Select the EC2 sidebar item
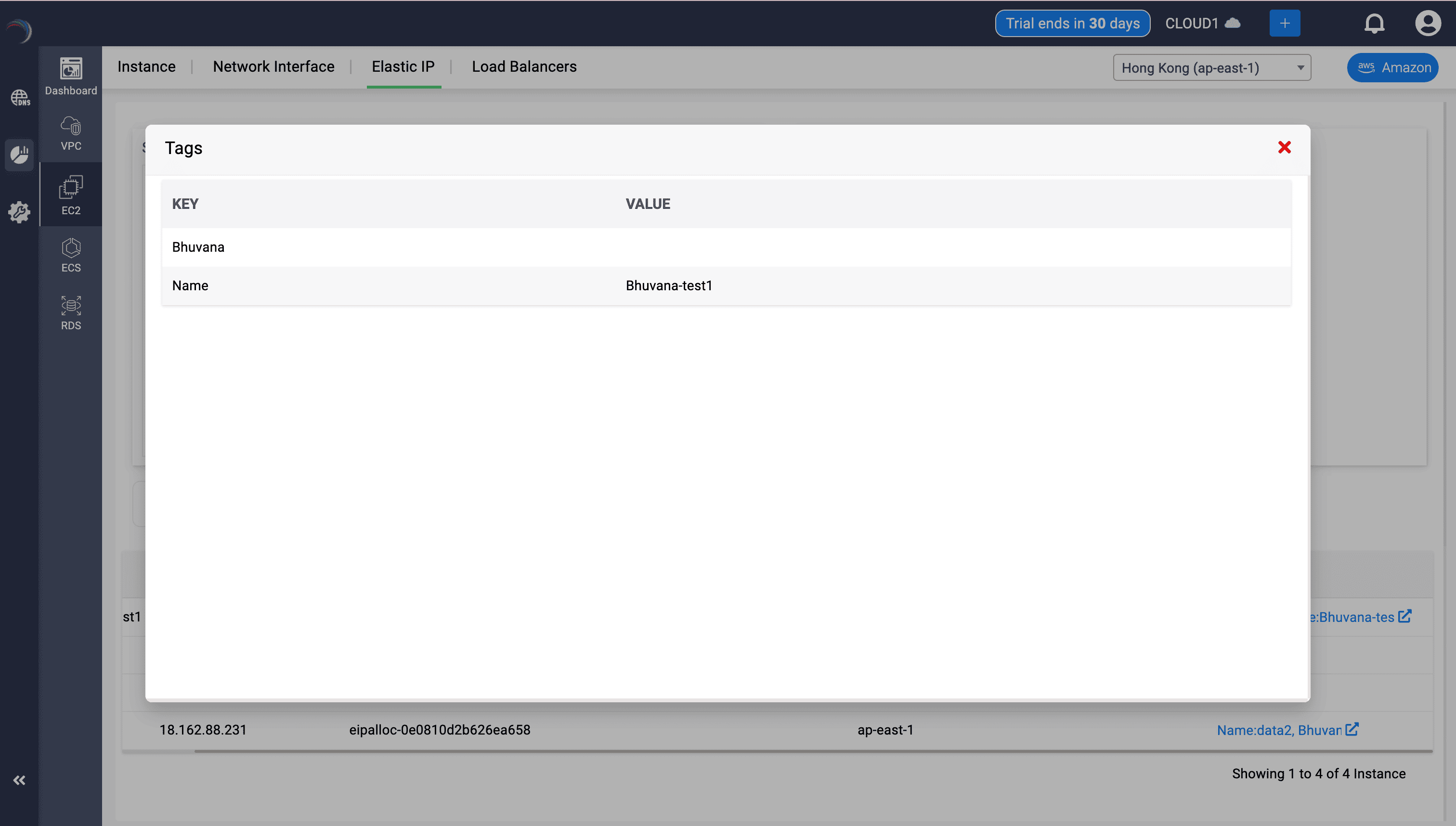 coord(70,194)
